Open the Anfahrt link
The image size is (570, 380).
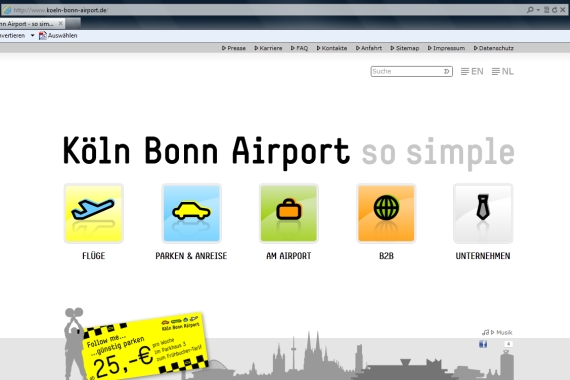point(369,48)
